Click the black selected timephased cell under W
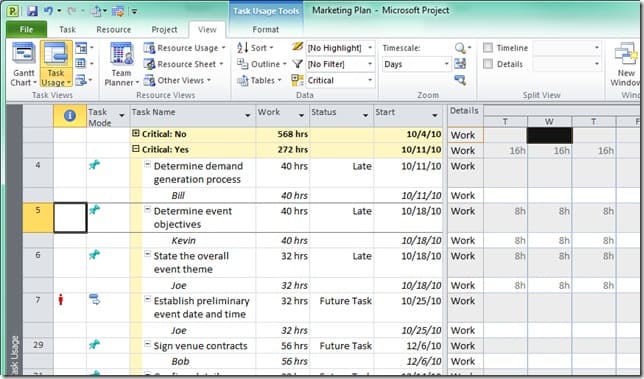Image resolution: width=644 pixels, height=379 pixels. coord(549,135)
